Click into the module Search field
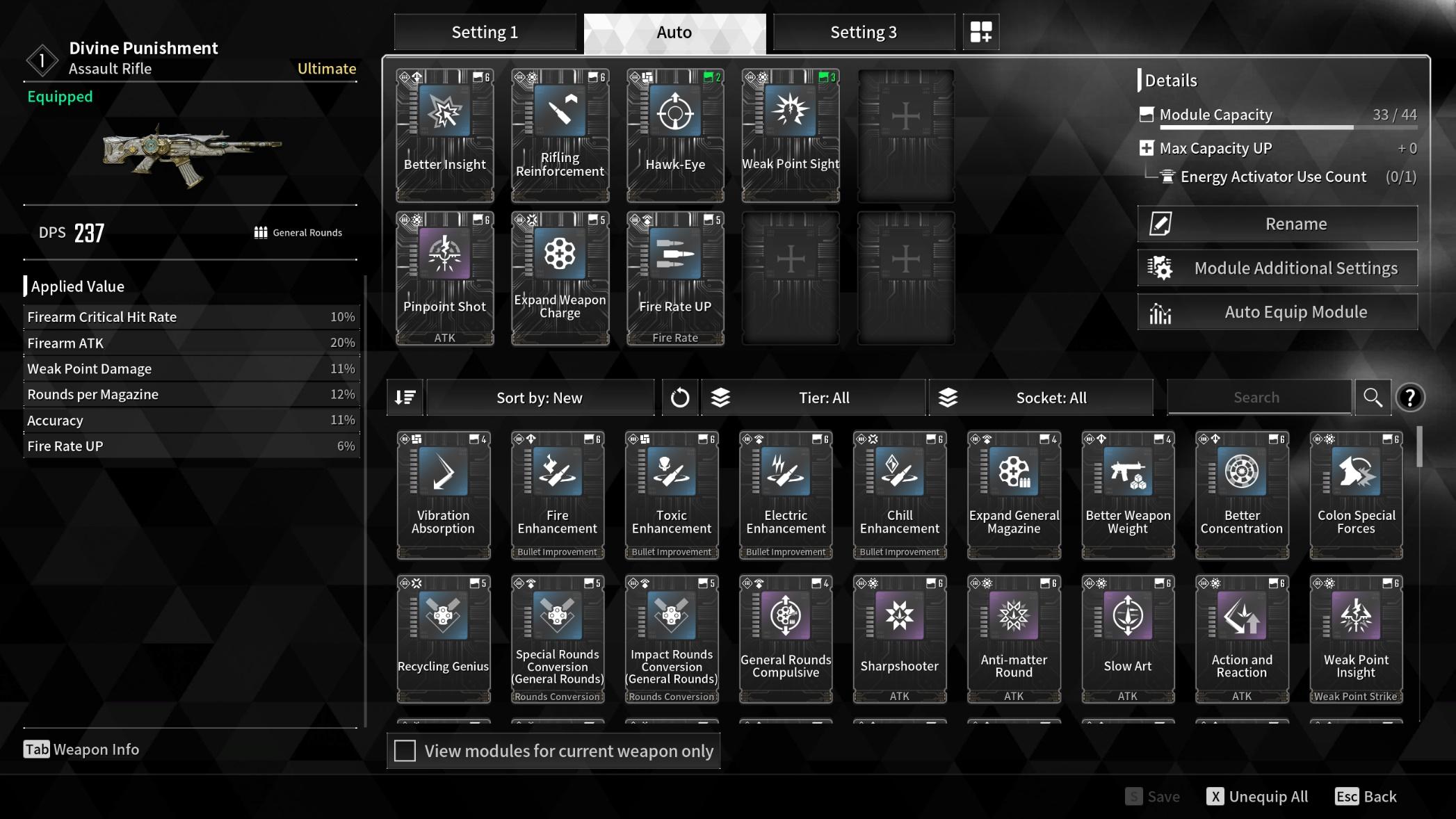 click(1257, 398)
